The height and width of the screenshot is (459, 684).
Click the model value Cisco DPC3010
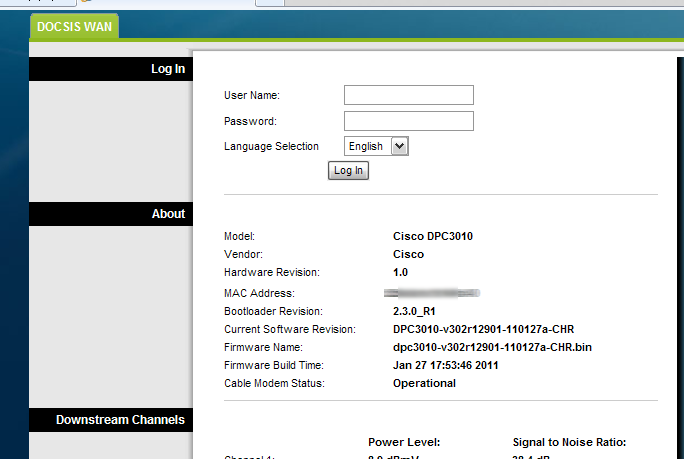[x=433, y=236]
